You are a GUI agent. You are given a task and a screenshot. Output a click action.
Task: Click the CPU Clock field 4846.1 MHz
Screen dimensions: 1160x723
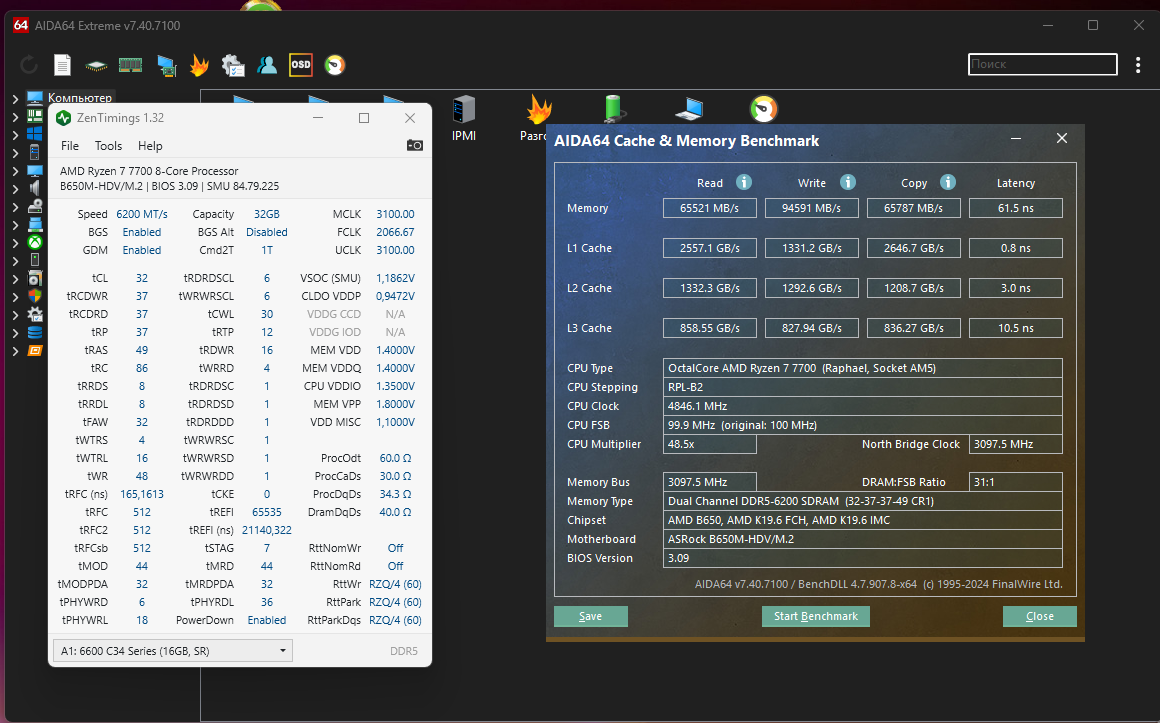tap(863, 406)
